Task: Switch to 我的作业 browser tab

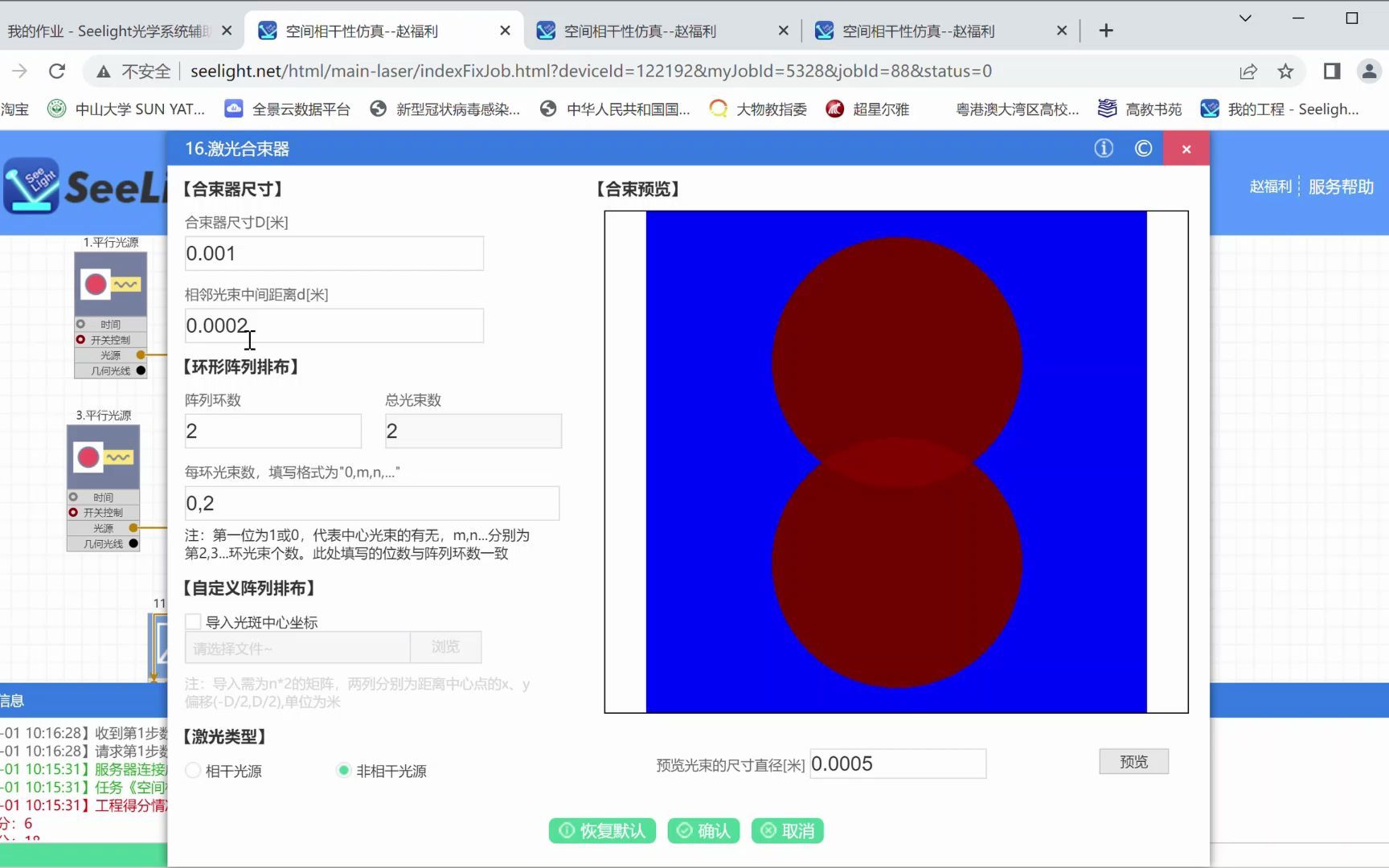Action: 109,31
